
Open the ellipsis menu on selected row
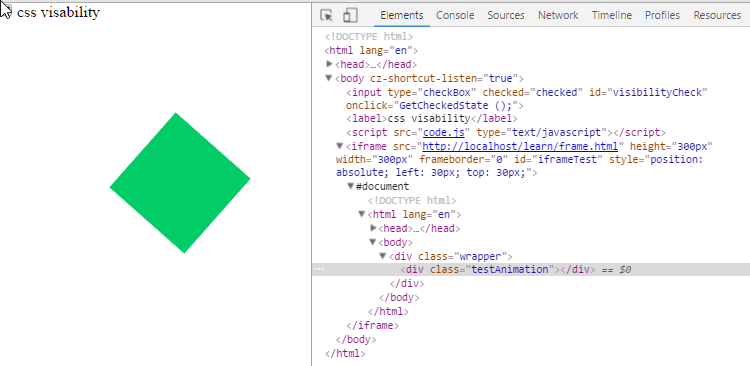click(x=319, y=269)
